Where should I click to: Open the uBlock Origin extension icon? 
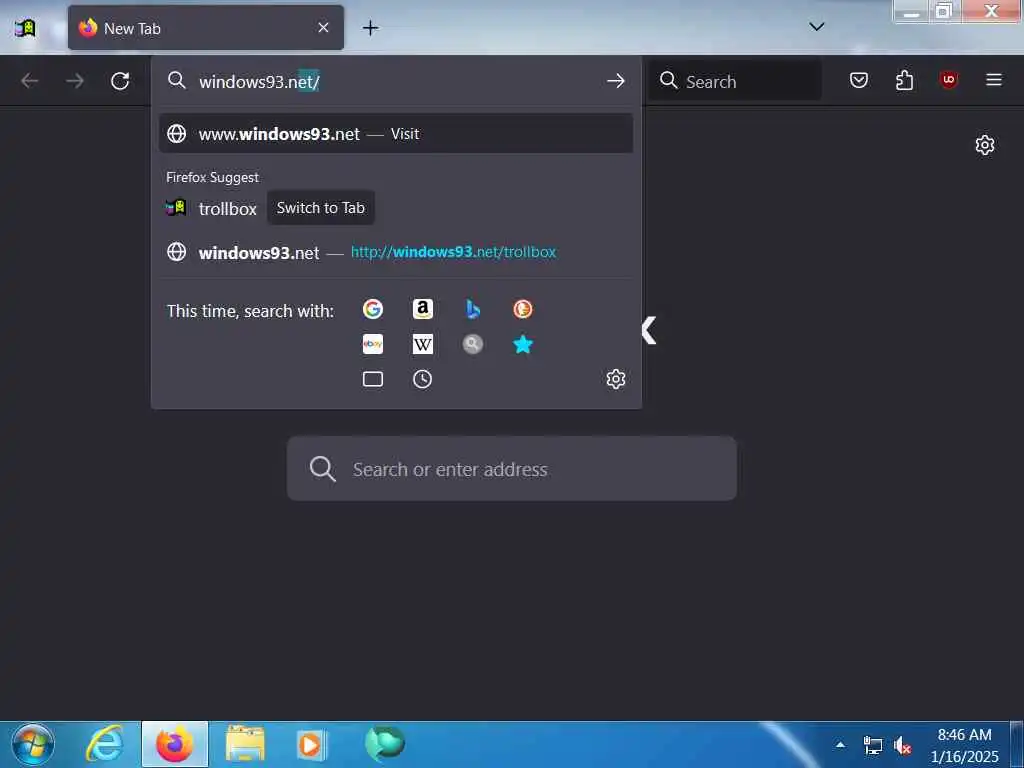click(949, 80)
